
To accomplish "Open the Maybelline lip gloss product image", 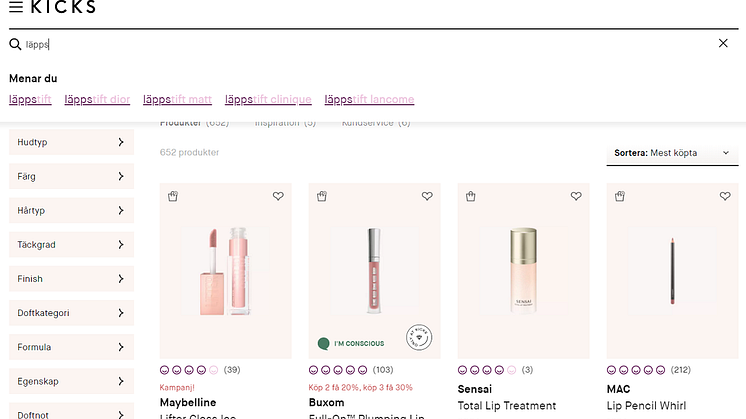I will (226, 271).
